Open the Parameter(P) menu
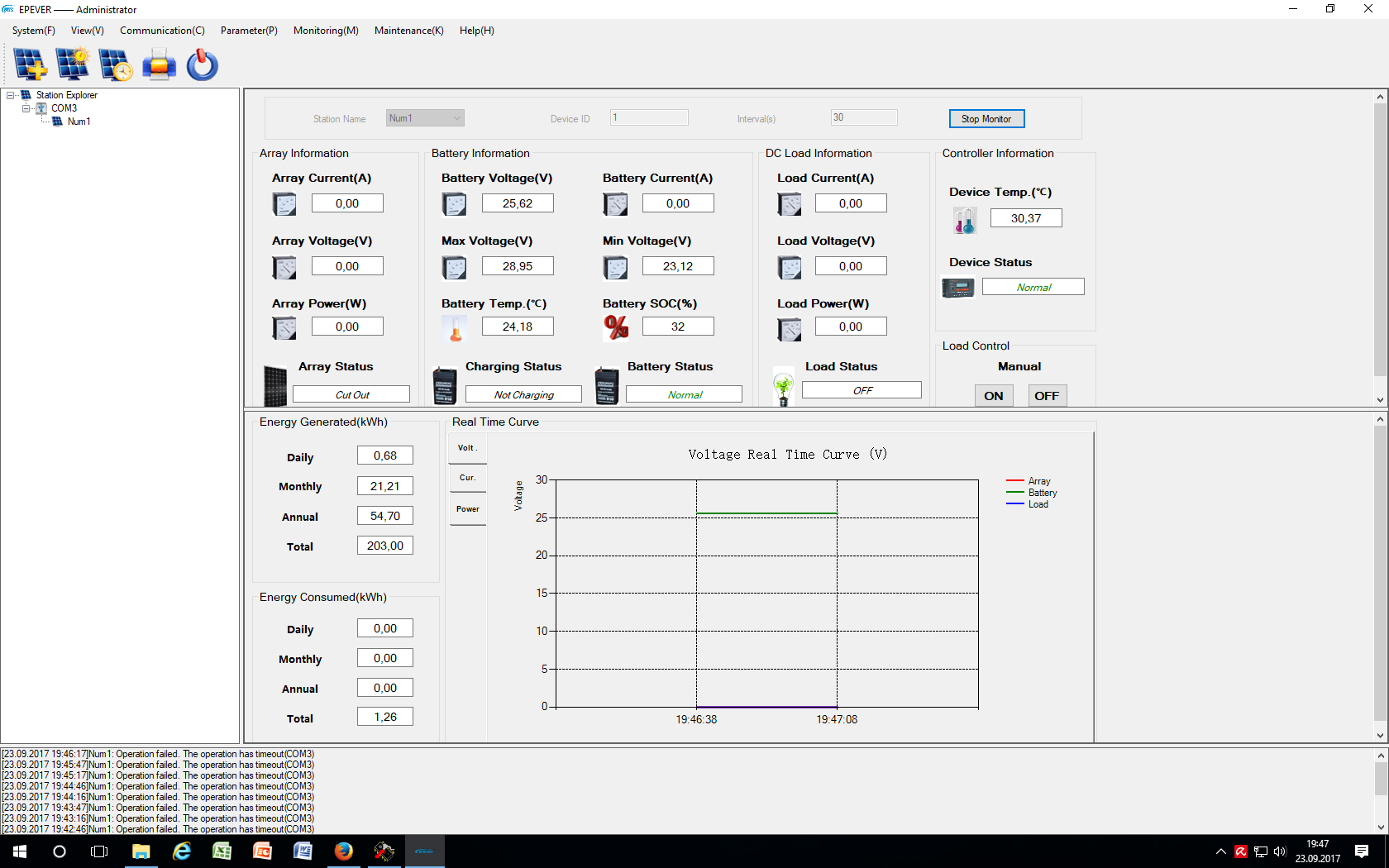Screen dimensions: 1389x868 [248, 31]
